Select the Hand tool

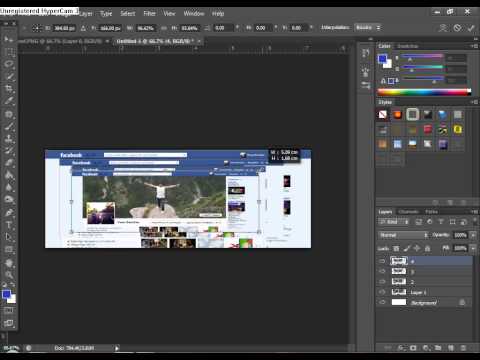point(9,263)
